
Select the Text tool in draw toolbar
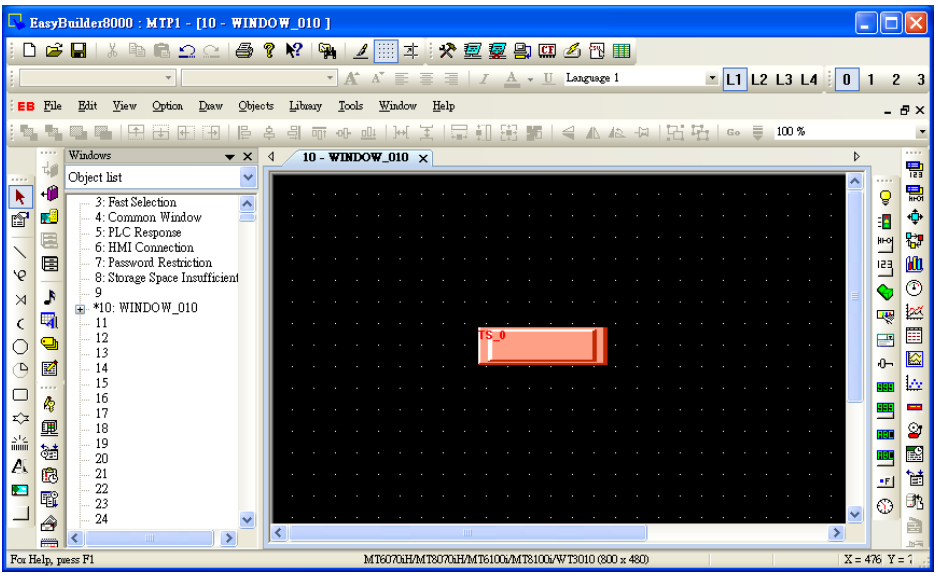(20, 466)
